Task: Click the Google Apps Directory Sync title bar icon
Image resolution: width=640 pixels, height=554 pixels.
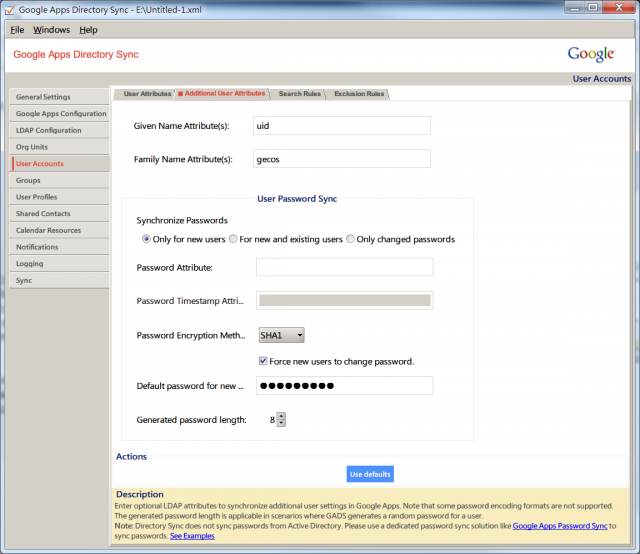Action: point(10,10)
